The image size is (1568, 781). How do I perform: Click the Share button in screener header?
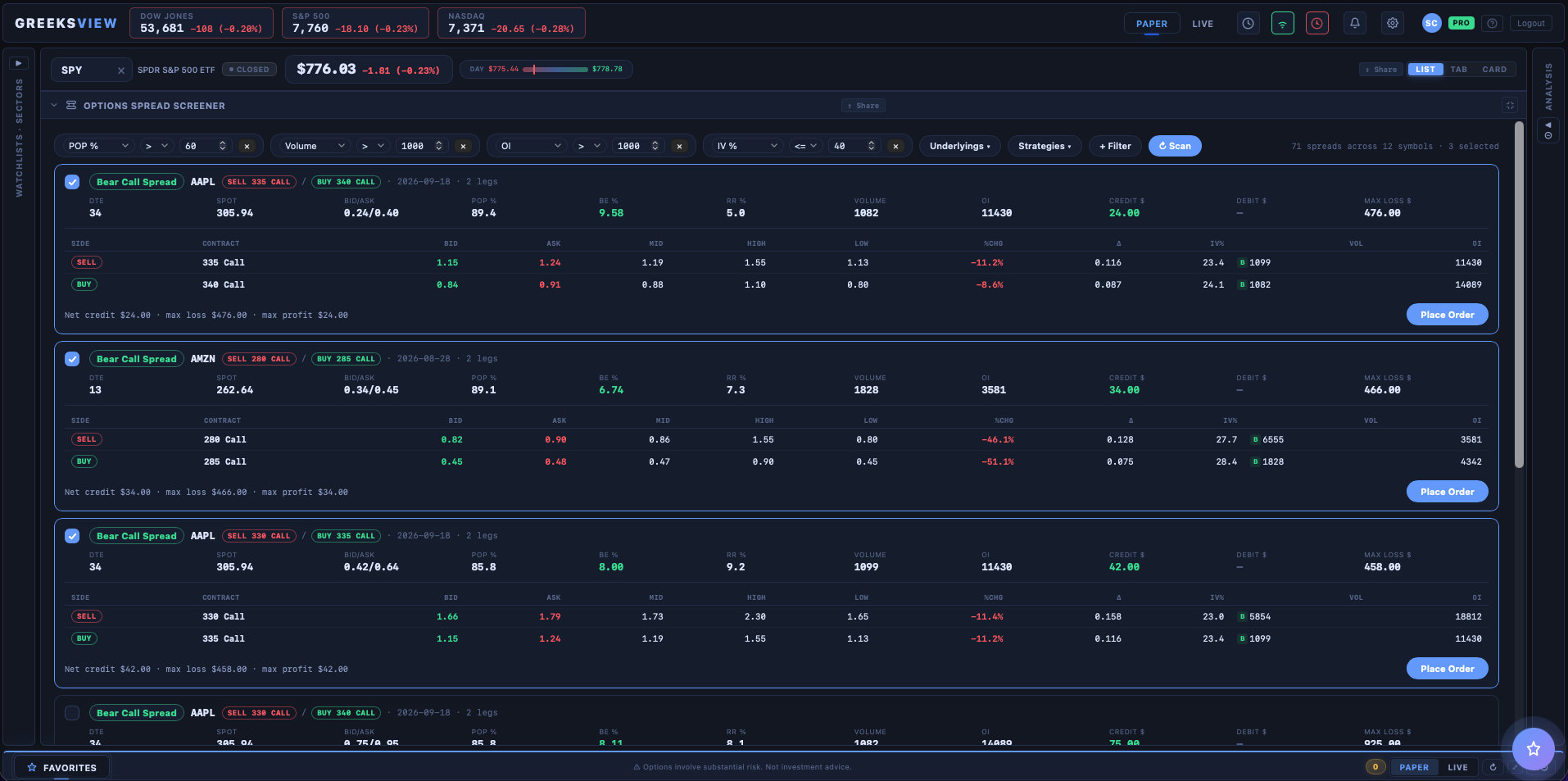point(863,106)
